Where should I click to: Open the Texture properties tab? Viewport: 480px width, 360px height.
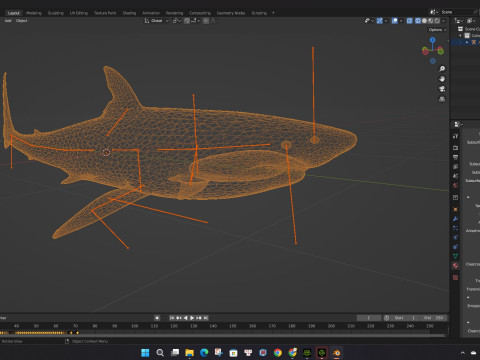pyautogui.click(x=456, y=277)
